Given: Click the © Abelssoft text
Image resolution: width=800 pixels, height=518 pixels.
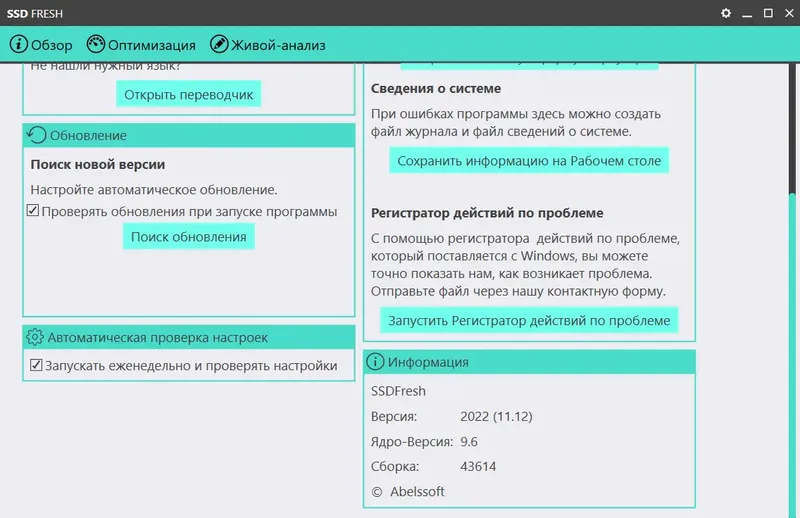Looking at the screenshot, I should click(408, 491).
